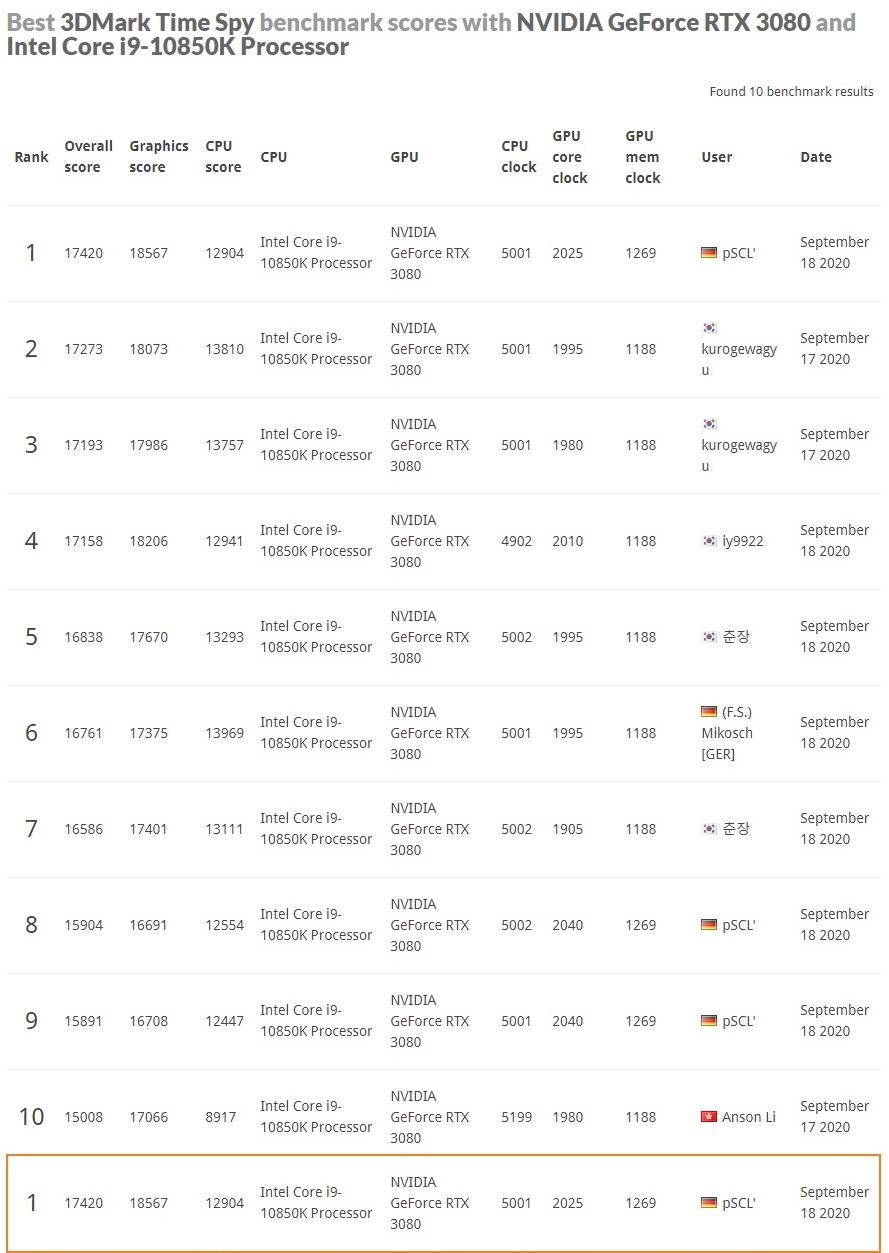This screenshot has height=1253, width=889.
Task: Click the Korean flag beside iy9922
Action: [709, 541]
